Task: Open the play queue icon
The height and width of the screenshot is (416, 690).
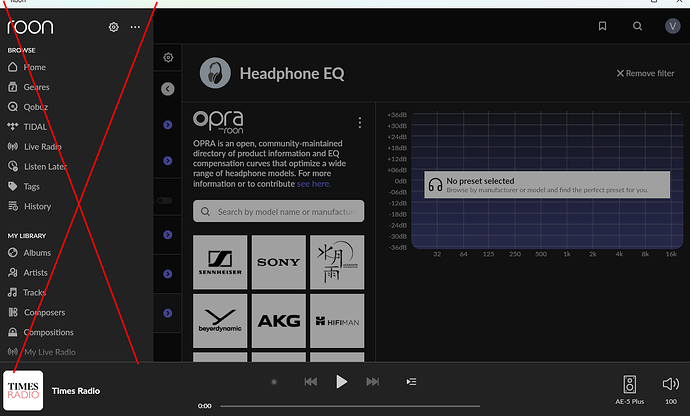Action: [x=411, y=381]
